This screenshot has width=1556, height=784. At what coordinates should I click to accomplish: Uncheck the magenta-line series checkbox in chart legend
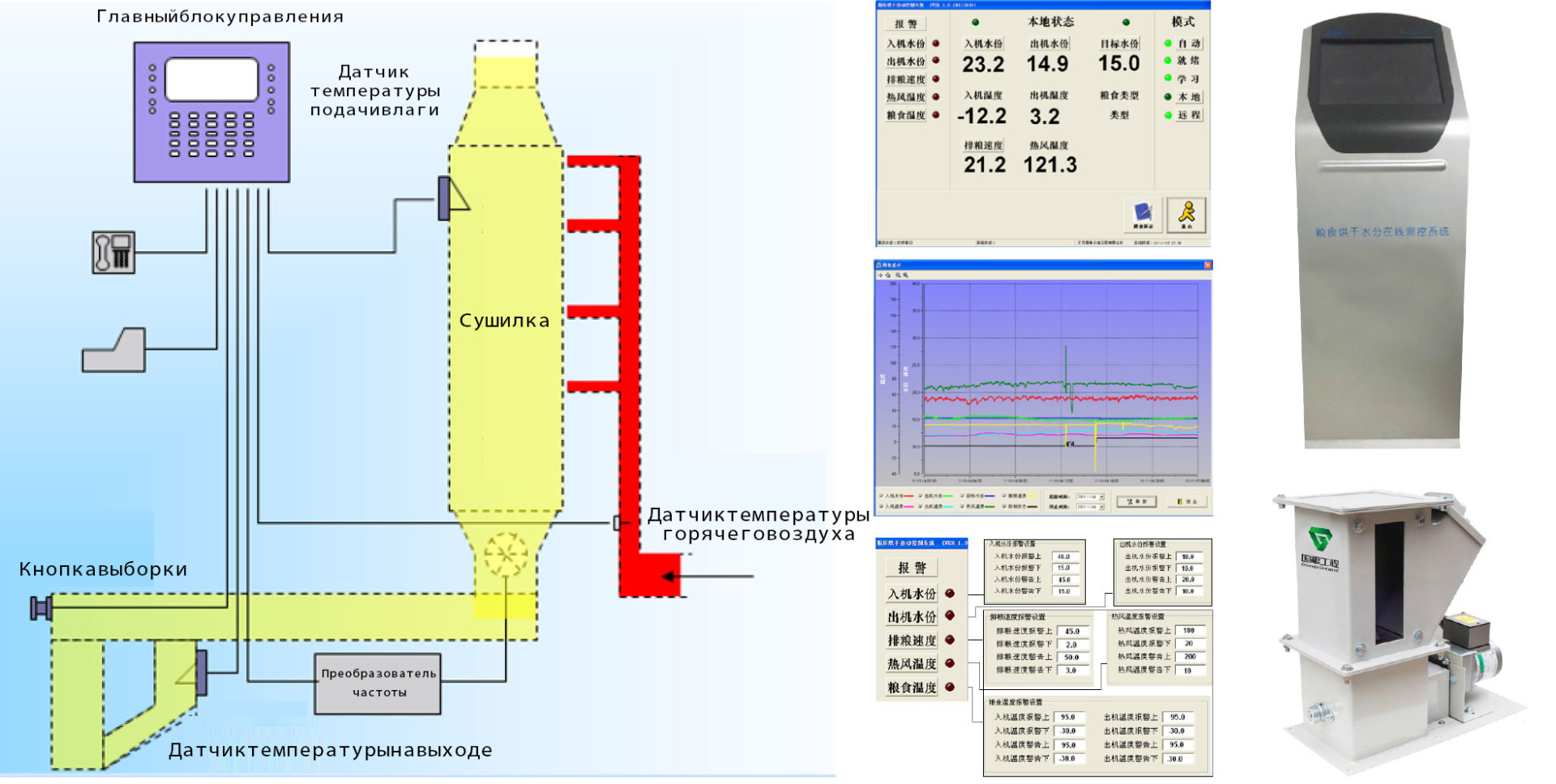(881, 506)
